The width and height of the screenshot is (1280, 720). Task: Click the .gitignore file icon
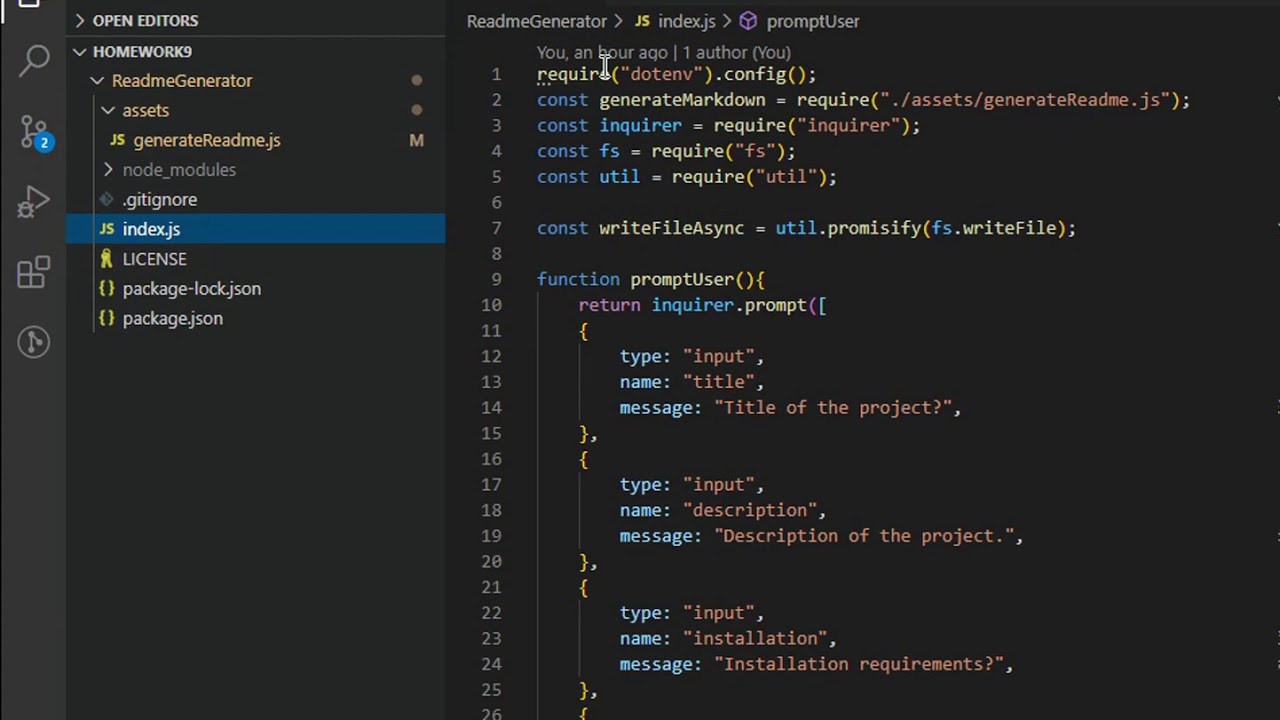pyautogui.click(x=107, y=199)
